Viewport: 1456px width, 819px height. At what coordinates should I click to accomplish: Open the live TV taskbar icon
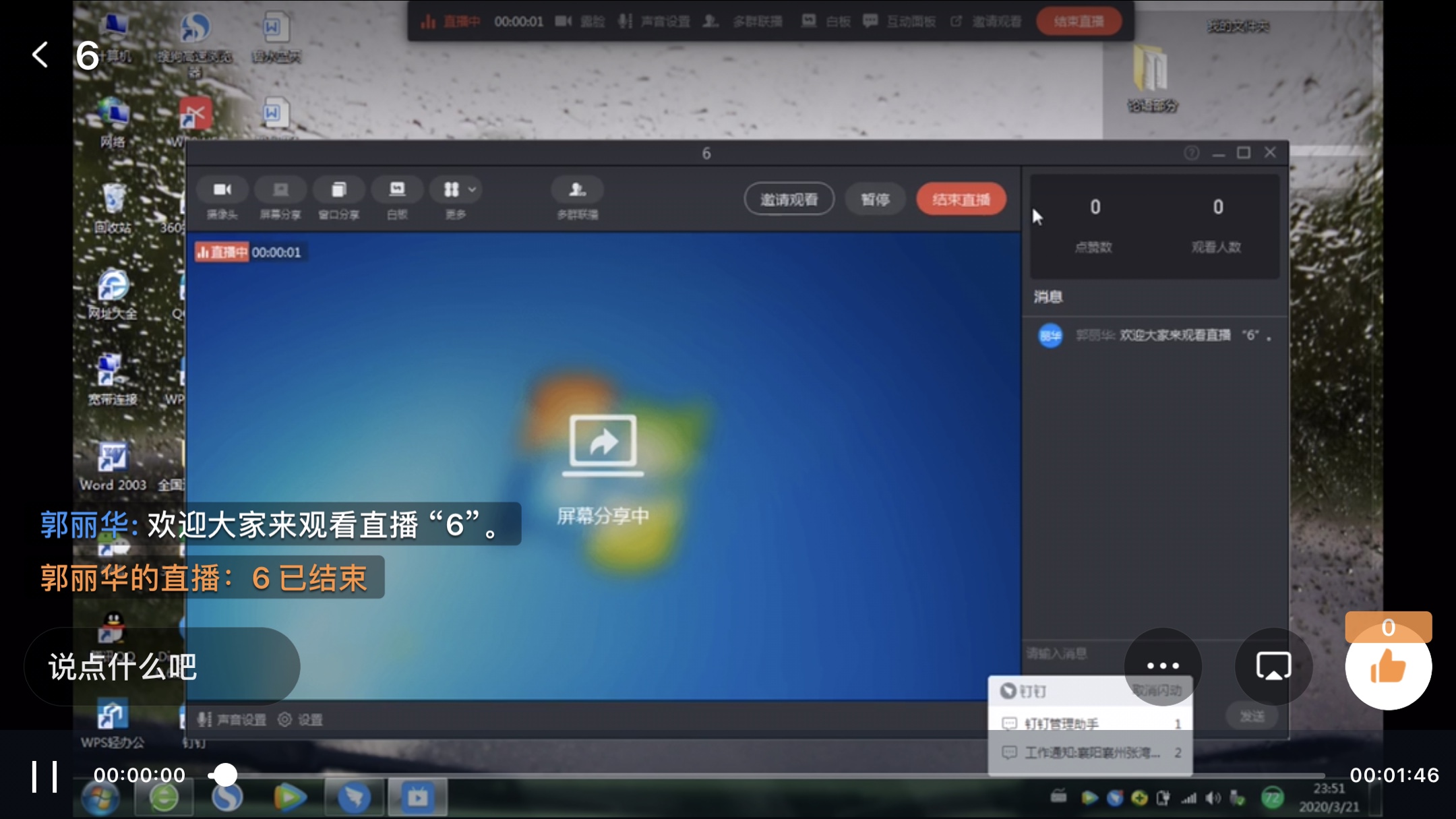pos(417,798)
